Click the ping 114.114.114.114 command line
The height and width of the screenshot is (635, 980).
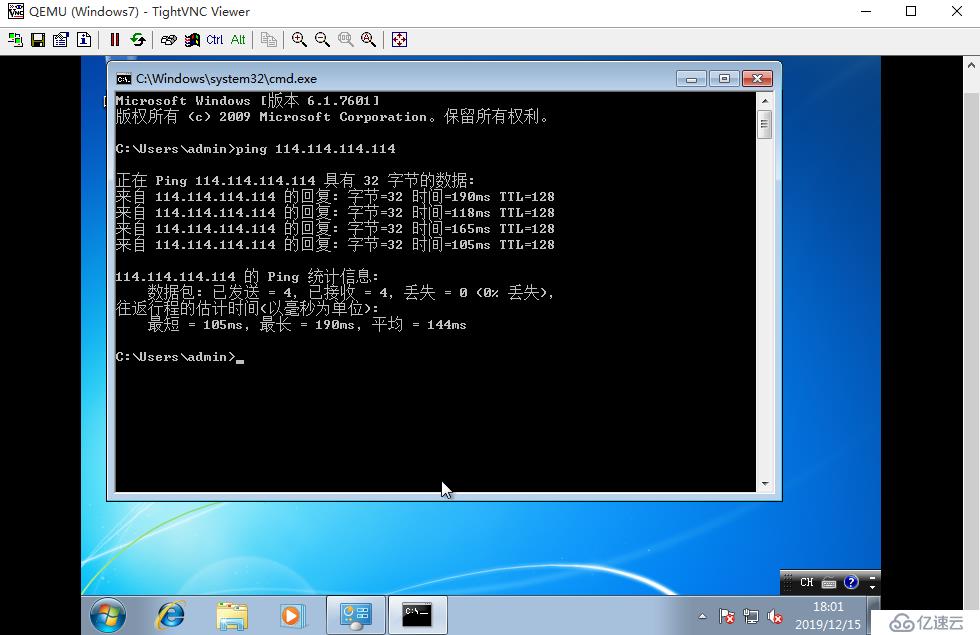256,149
